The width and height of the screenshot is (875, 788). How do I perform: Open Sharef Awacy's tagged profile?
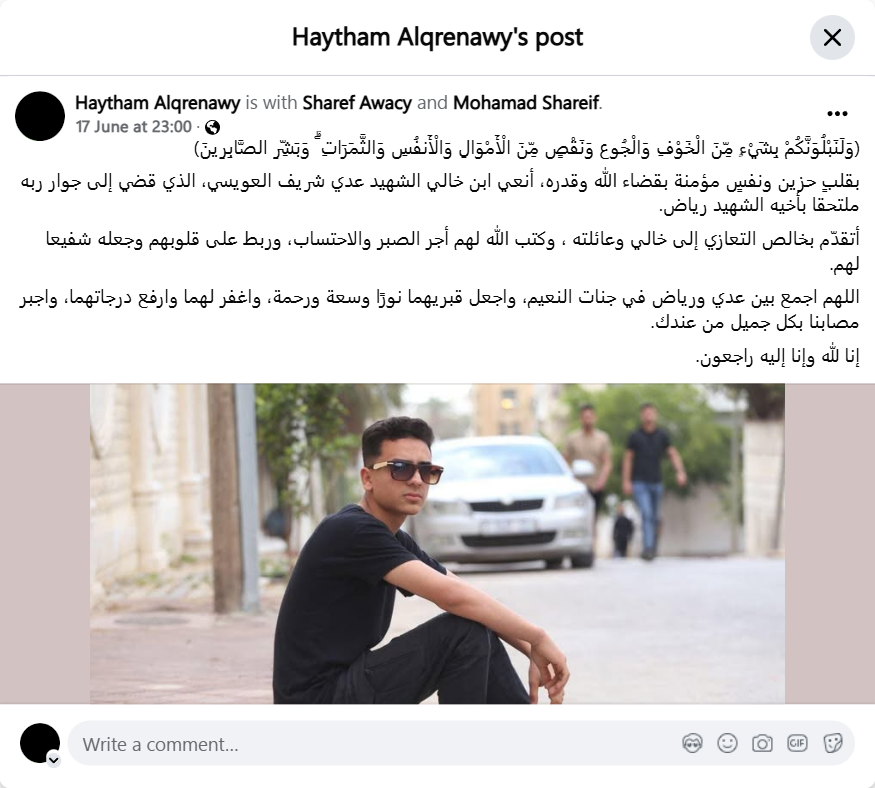(x=357, y=103)
